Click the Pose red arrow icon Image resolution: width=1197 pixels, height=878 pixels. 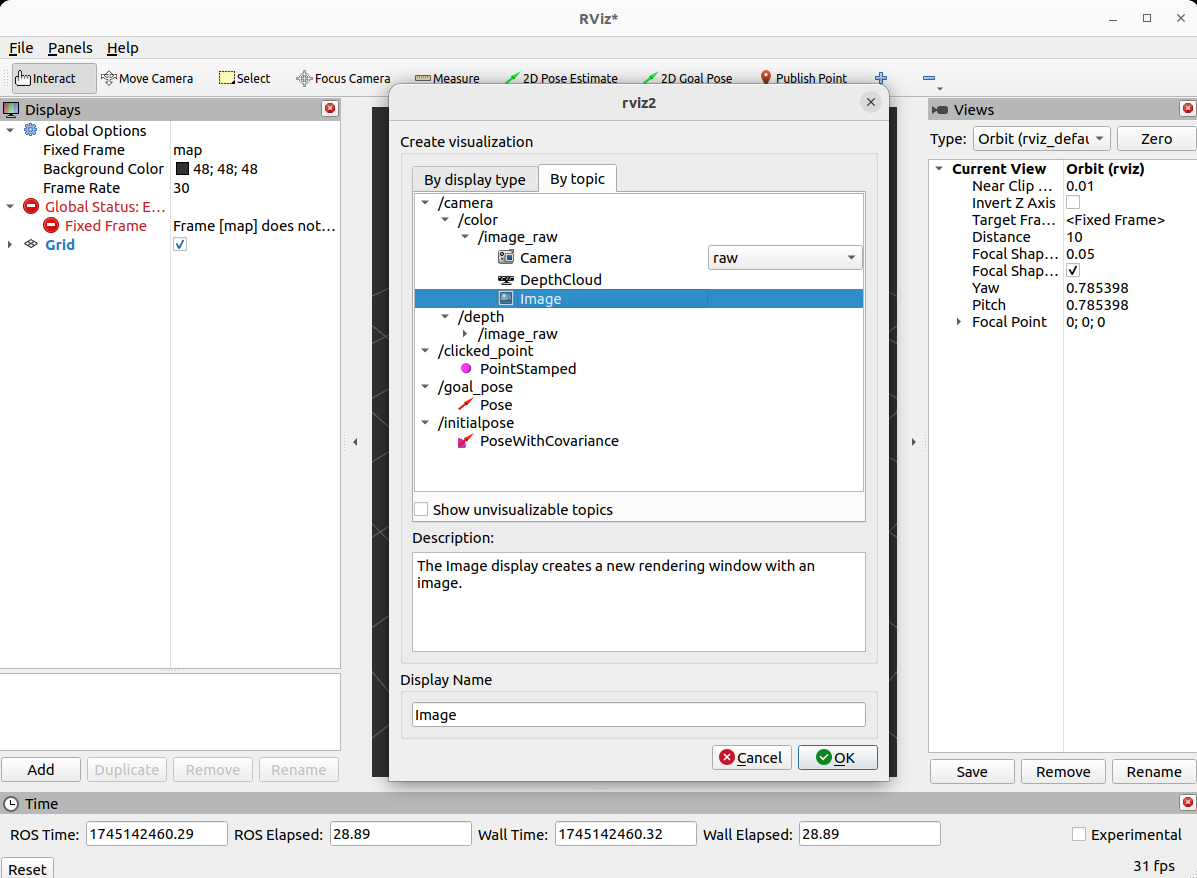[x=466, y=405]
